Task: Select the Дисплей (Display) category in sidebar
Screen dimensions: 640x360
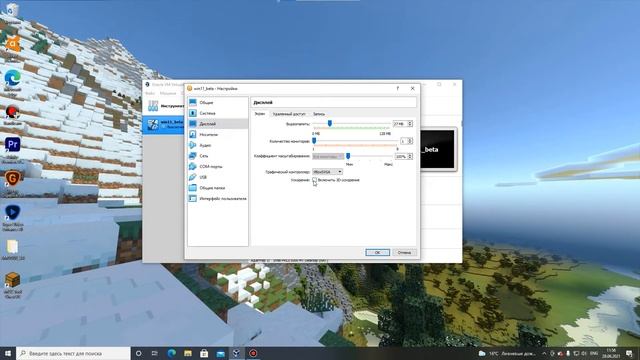Action: point(218,124)
